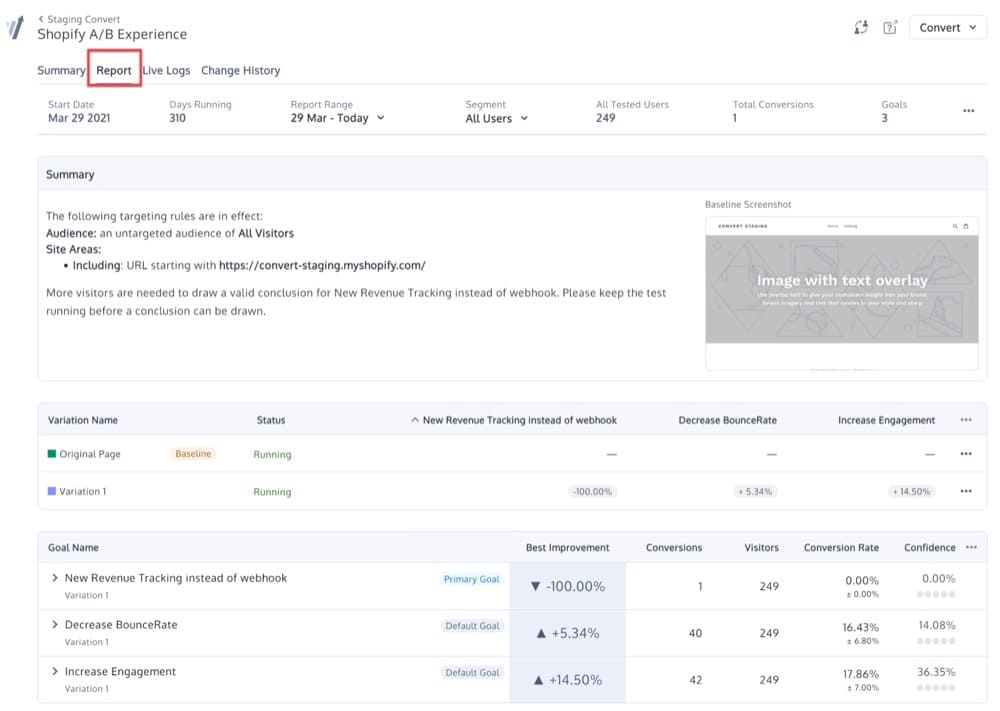
Task: Open the Original Page row options menu
Action: [966, 453]
